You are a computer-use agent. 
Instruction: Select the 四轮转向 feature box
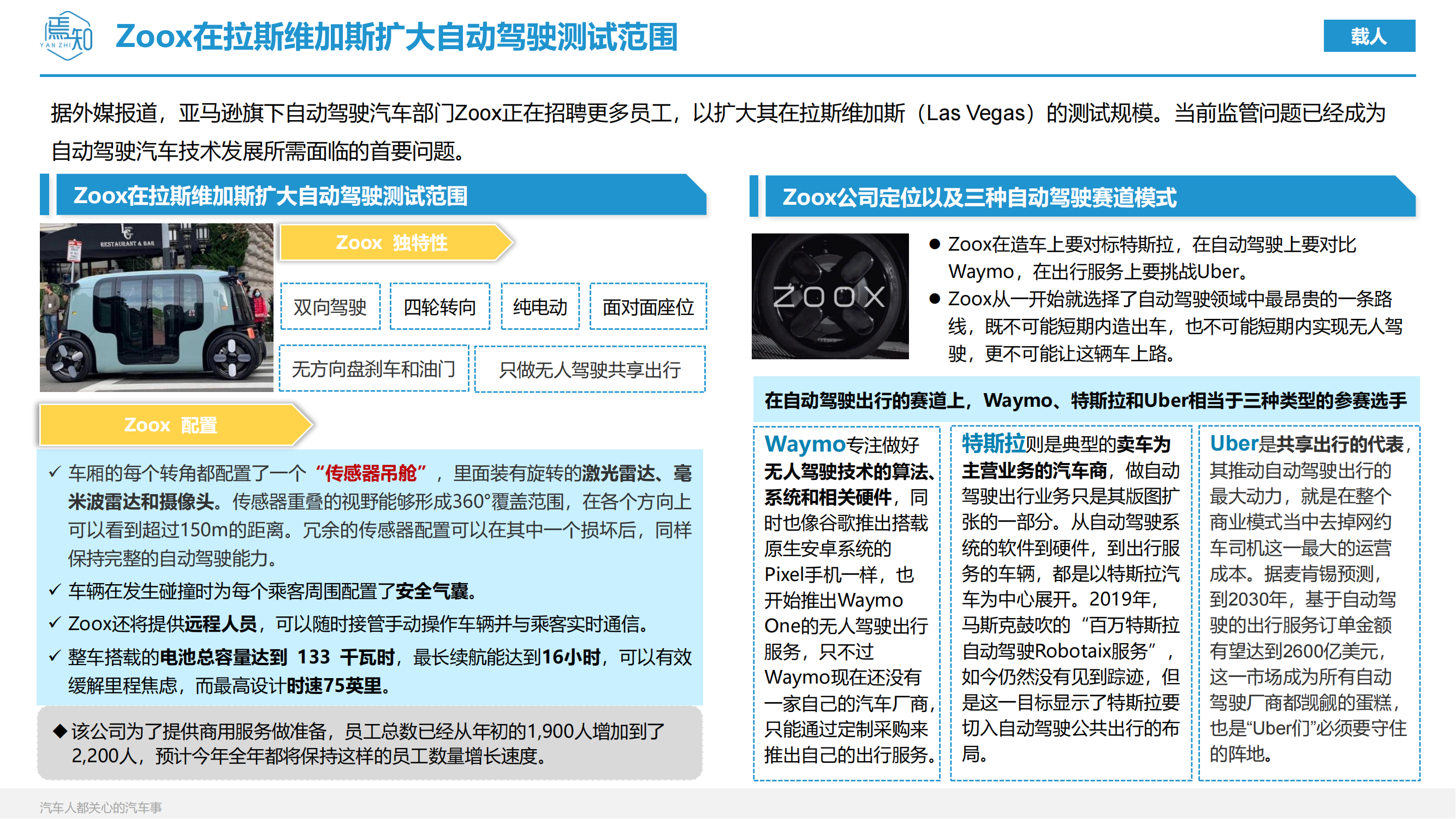point(439,307)
